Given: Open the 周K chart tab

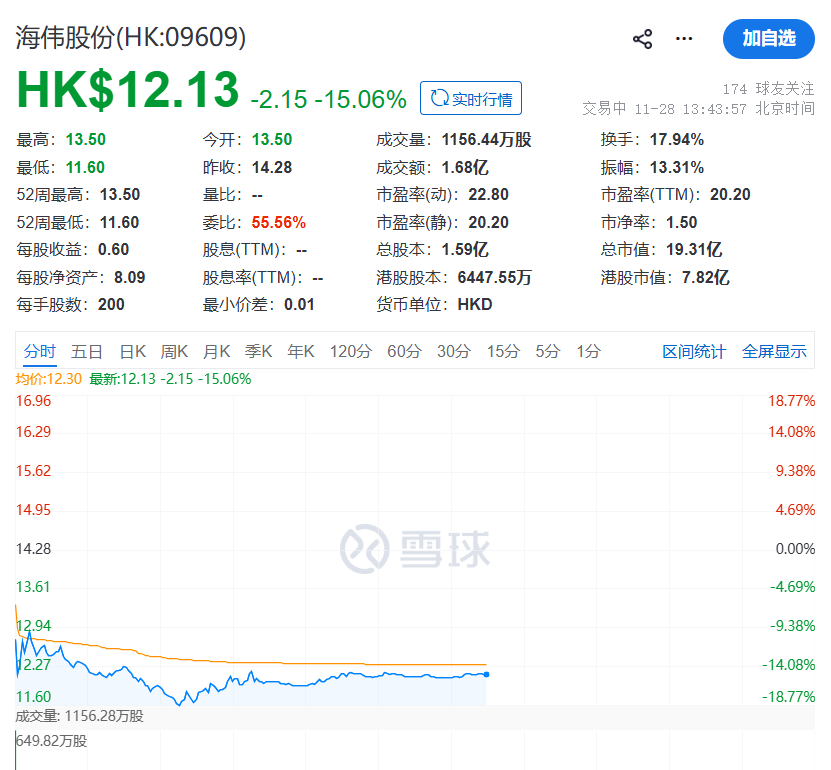Looking at the screenshot, I should [x=174, y=351].
